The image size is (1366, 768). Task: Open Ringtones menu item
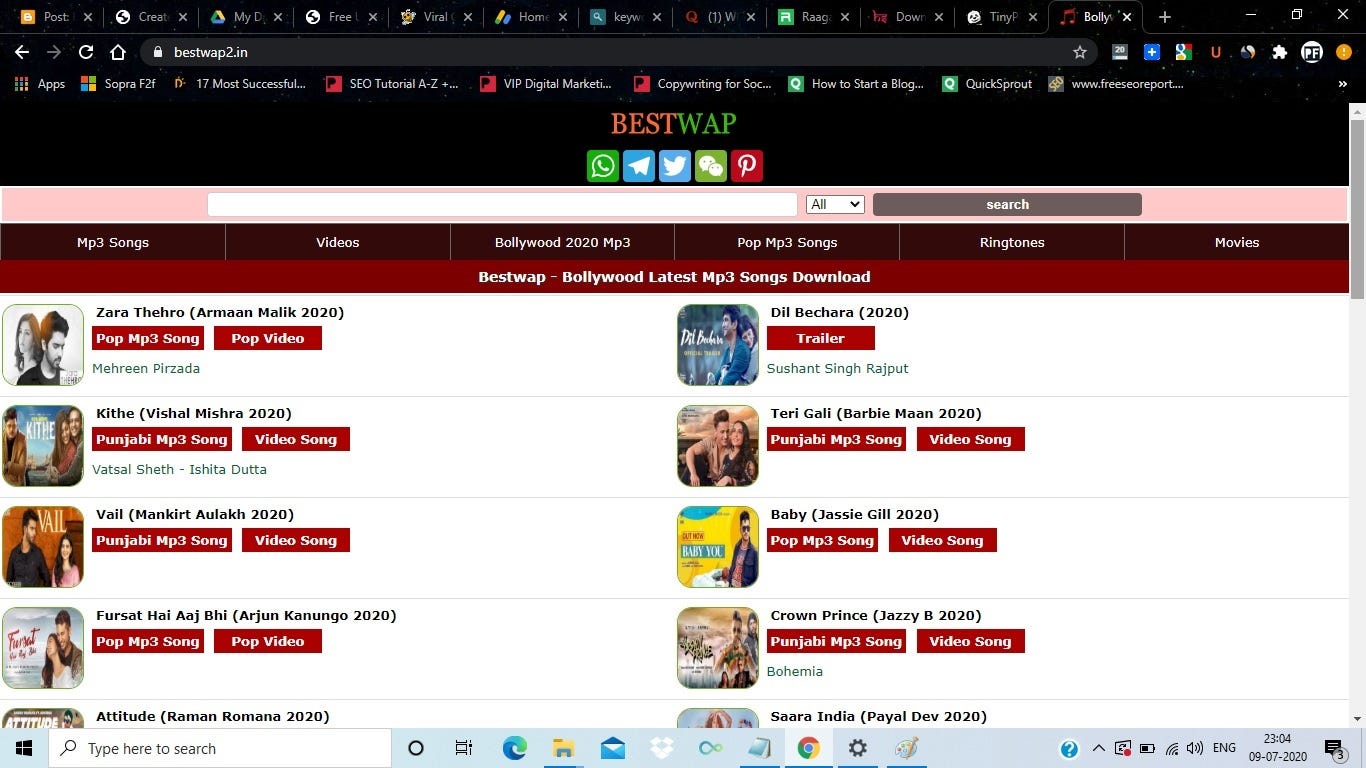click(x=1012, y=242)
